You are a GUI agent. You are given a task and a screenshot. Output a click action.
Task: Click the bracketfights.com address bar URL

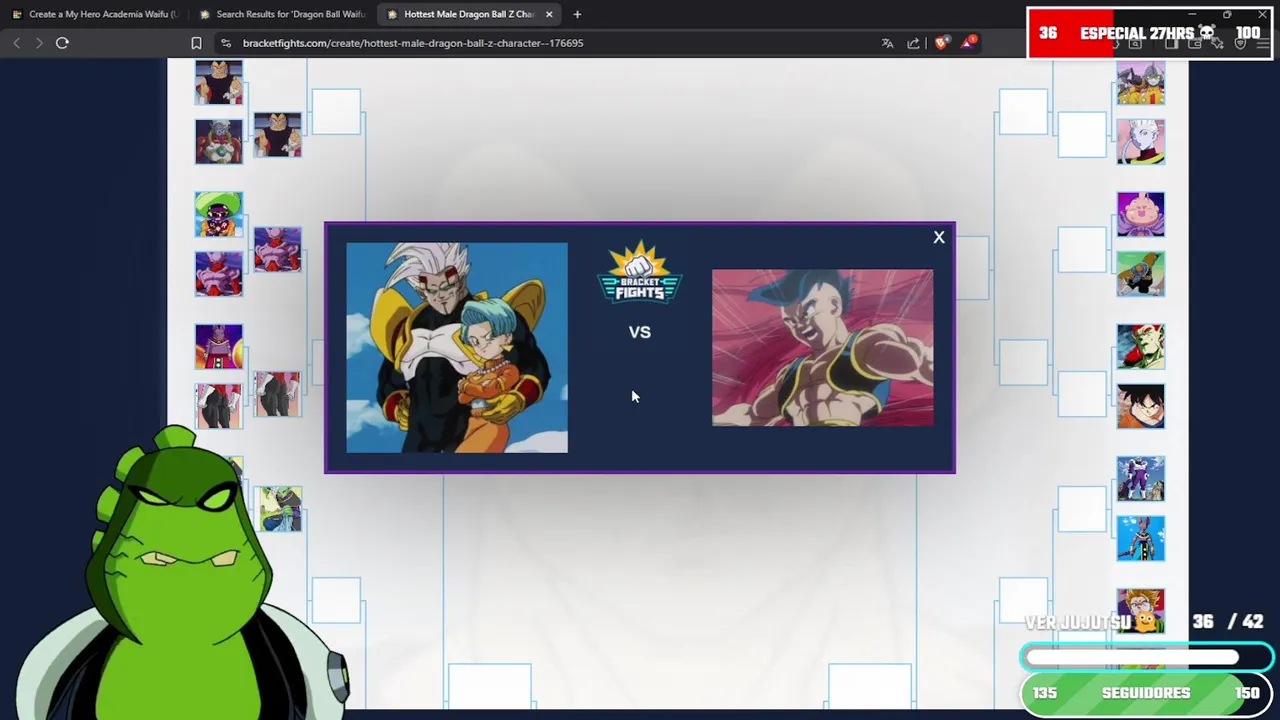(413, 43)
